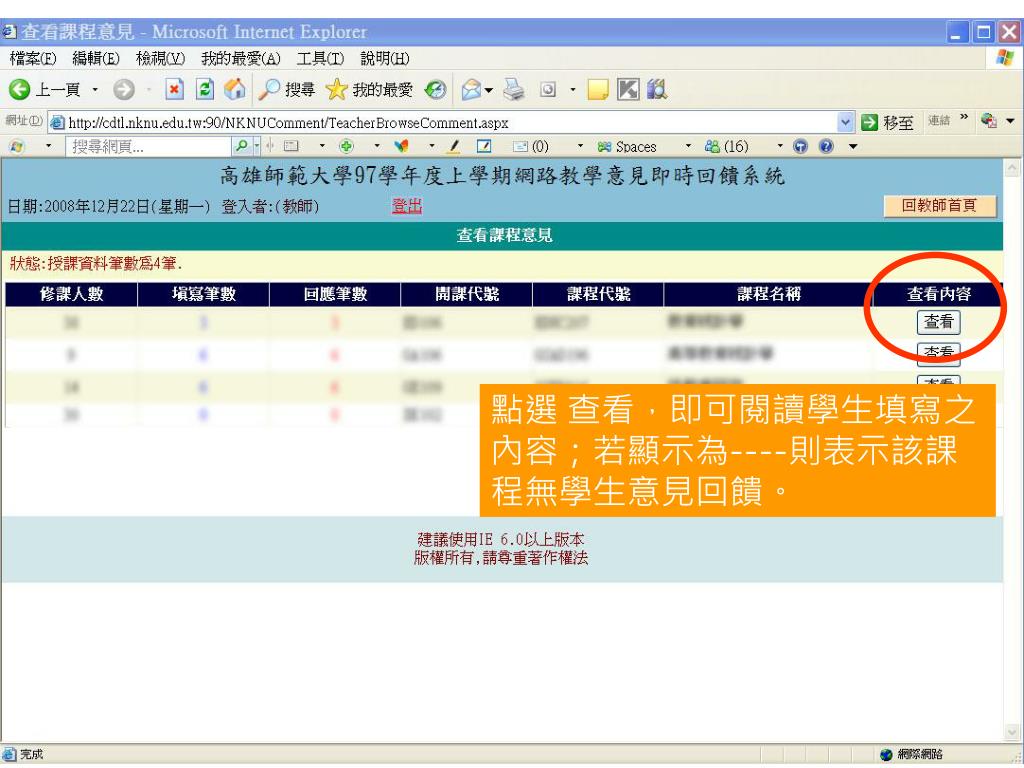Click the Mail envelope icon
Viewport: 1024px width, 768px height.
tap(472, 89)
